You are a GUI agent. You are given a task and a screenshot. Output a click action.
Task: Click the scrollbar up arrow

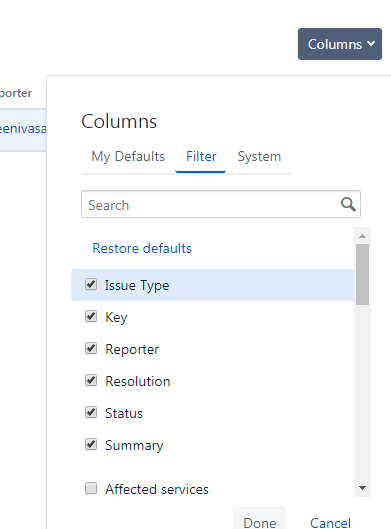coord(362,236)
